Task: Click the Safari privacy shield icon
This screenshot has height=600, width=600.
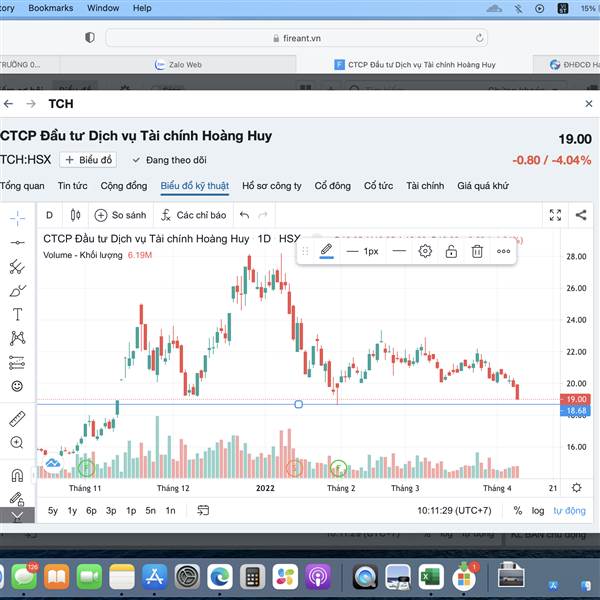Action: click(x=90, y=38)
